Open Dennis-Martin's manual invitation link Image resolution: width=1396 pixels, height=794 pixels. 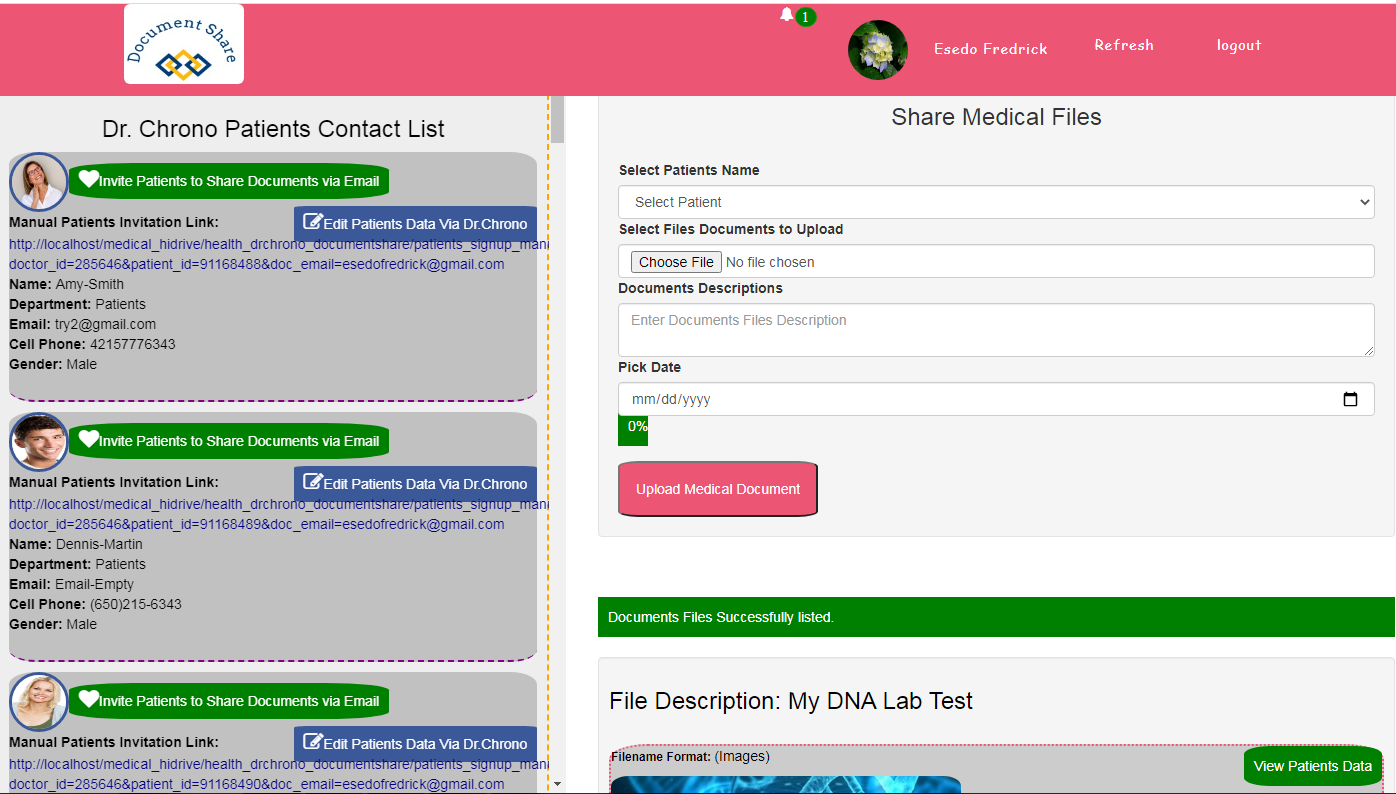[278, 514]
